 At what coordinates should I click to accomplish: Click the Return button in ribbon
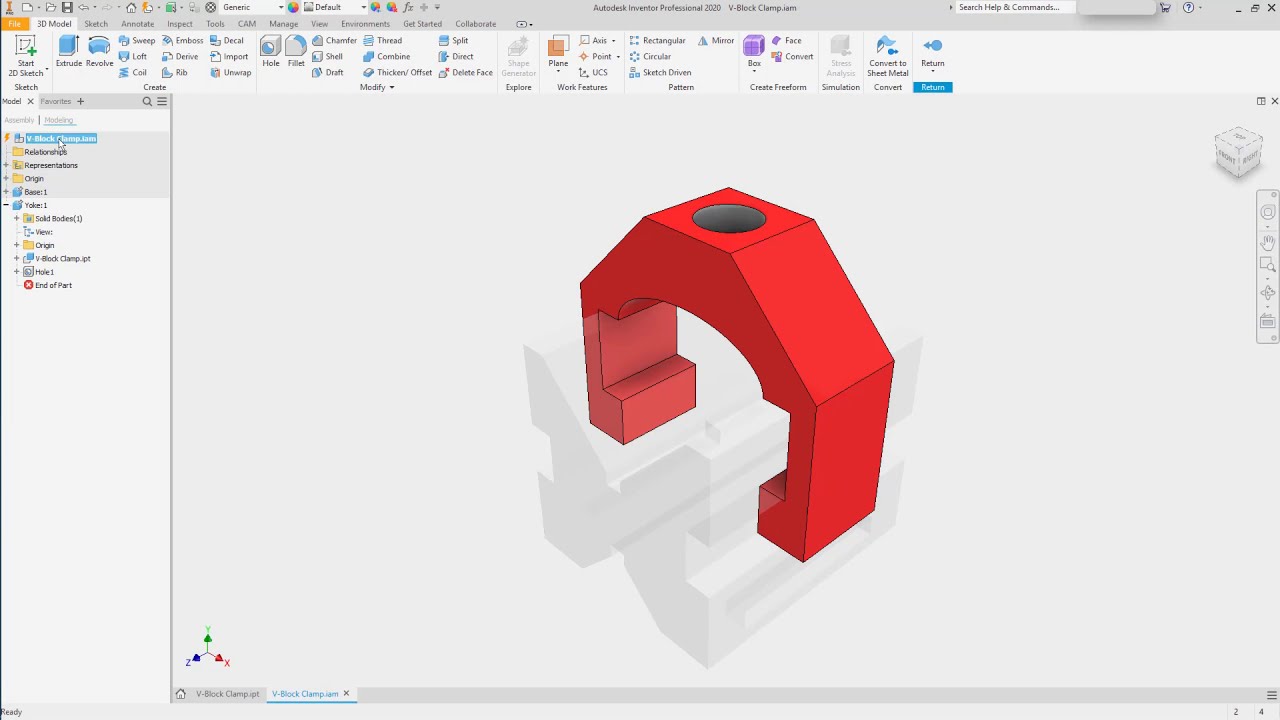tap(933, 52)
